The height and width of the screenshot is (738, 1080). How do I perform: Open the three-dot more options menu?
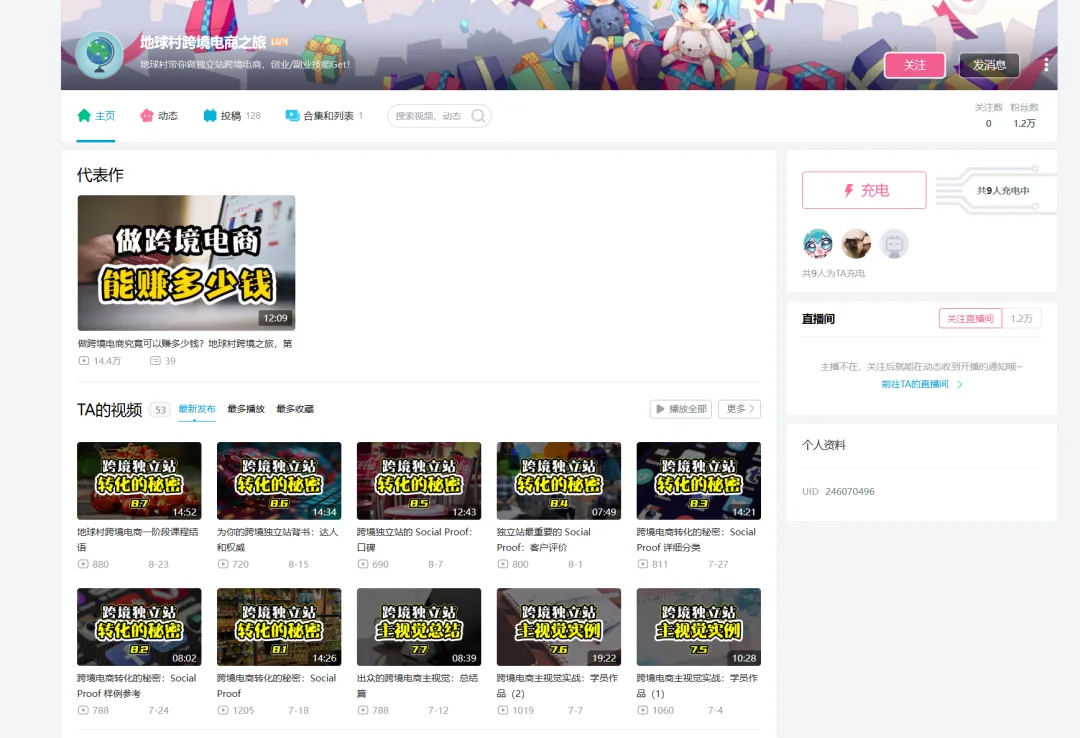point(1046,65)
